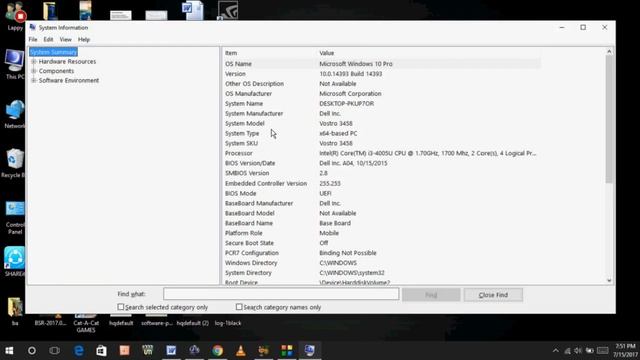Viewport: 640px width, 360px height.
Task: Open the Help menu
Action: (84, 40)
